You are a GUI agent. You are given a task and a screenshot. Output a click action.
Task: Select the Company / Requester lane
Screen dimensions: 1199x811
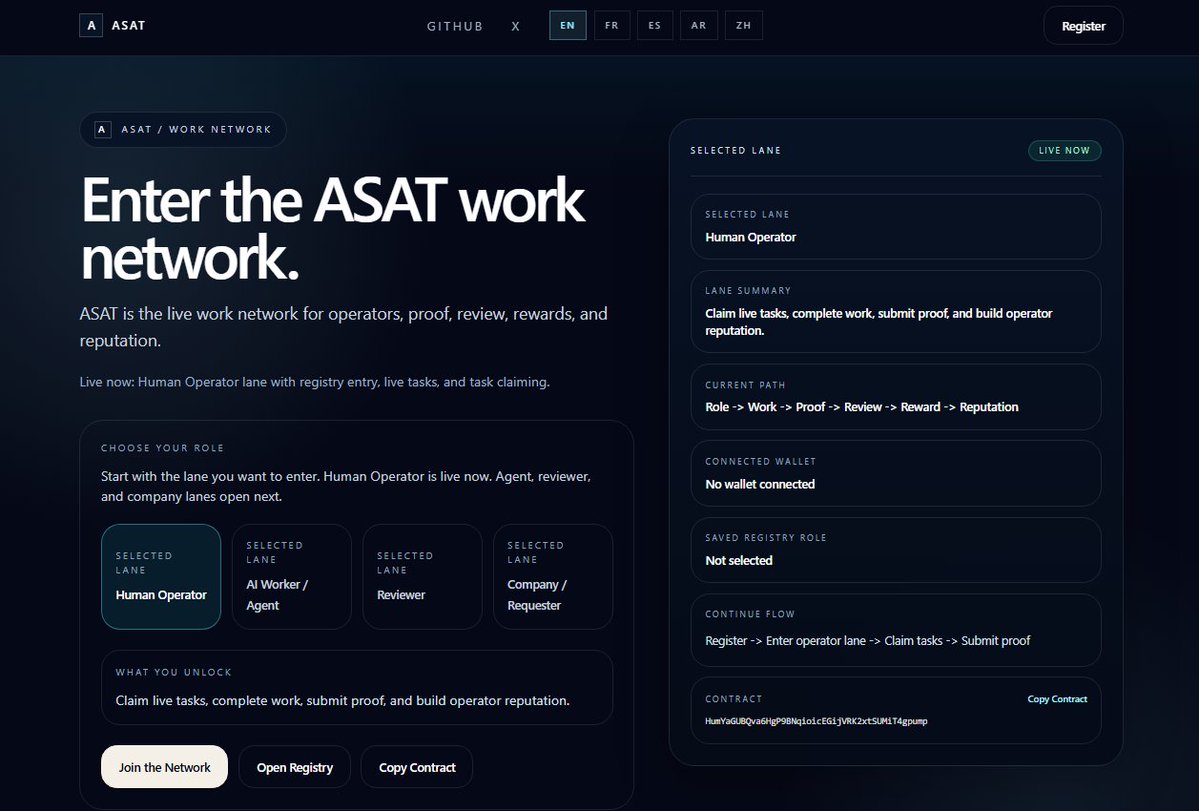pyautogui.click(x=552, y=577)
